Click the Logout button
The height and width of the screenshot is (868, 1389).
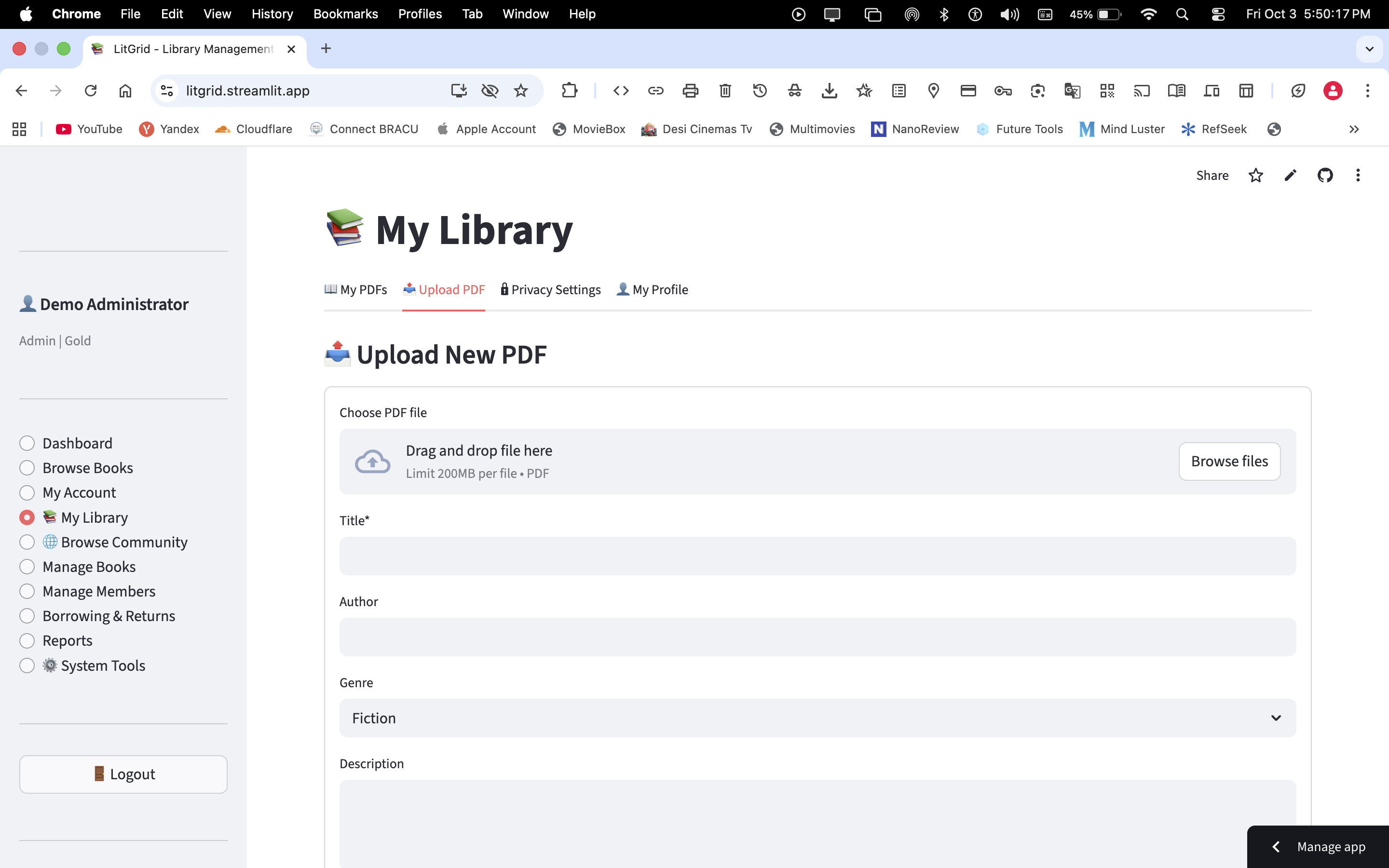[x=123, y=774]
